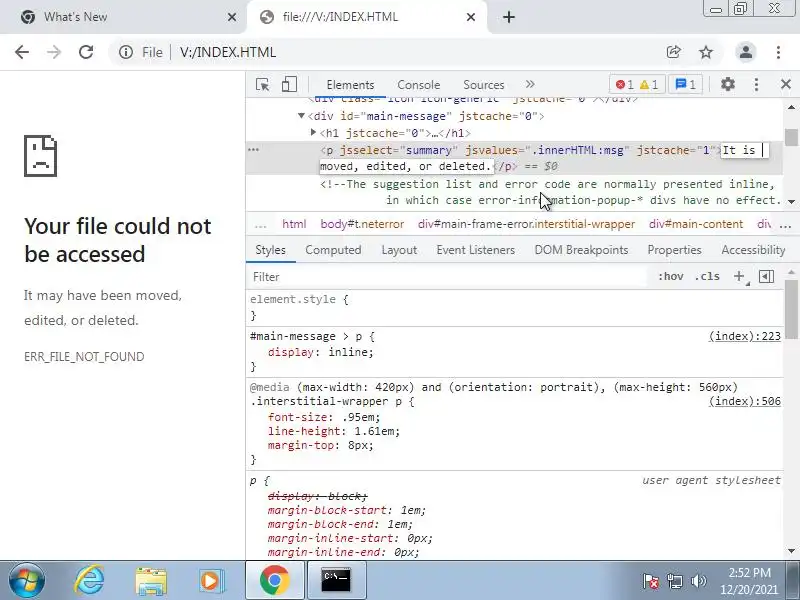Screen dimensions: 800x600
Task: Click the ERR_FILE_NOT_FOUND error code
Action: (84, 357)
